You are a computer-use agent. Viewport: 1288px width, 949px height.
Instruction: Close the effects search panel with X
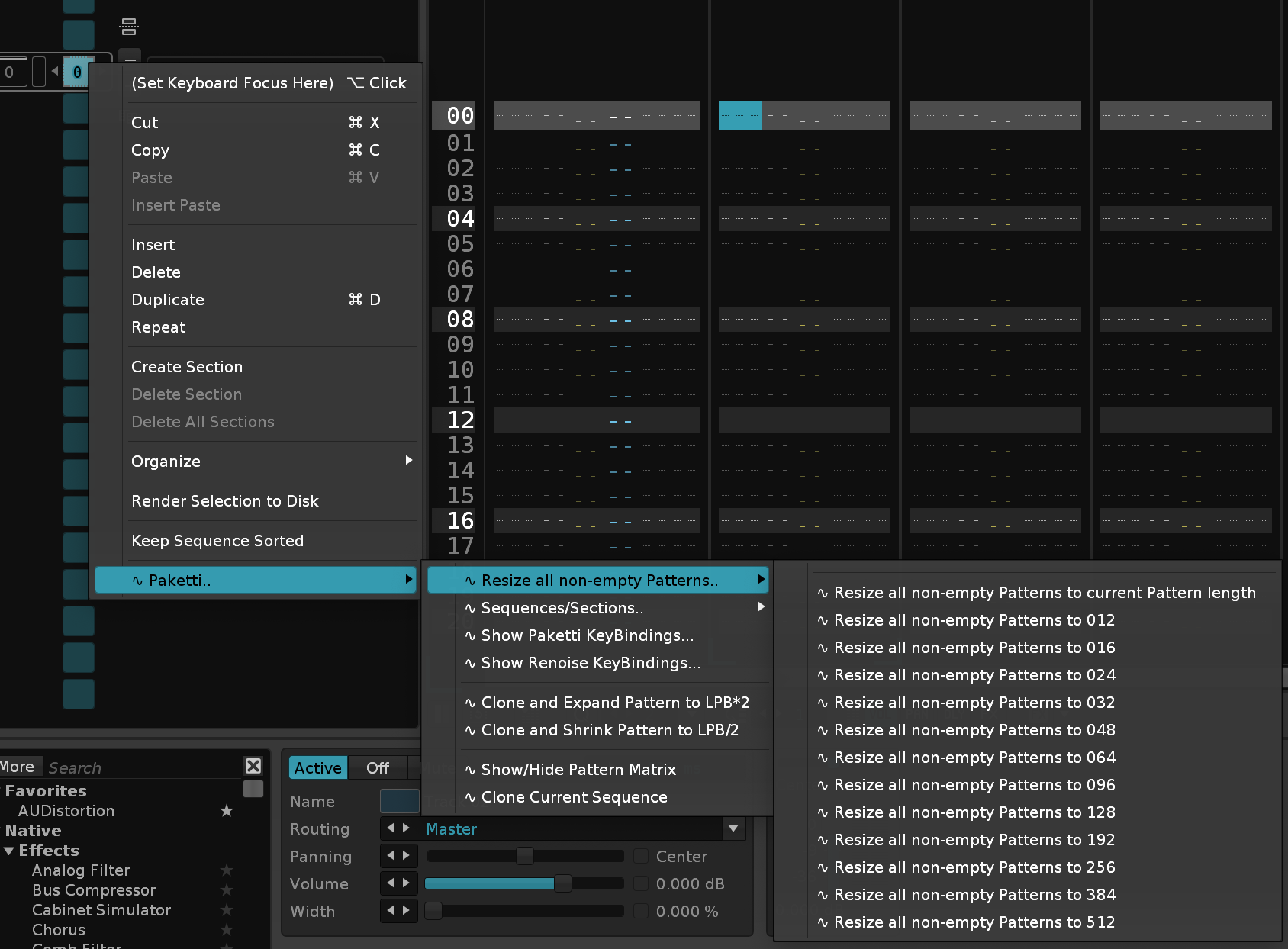(253, 766)
